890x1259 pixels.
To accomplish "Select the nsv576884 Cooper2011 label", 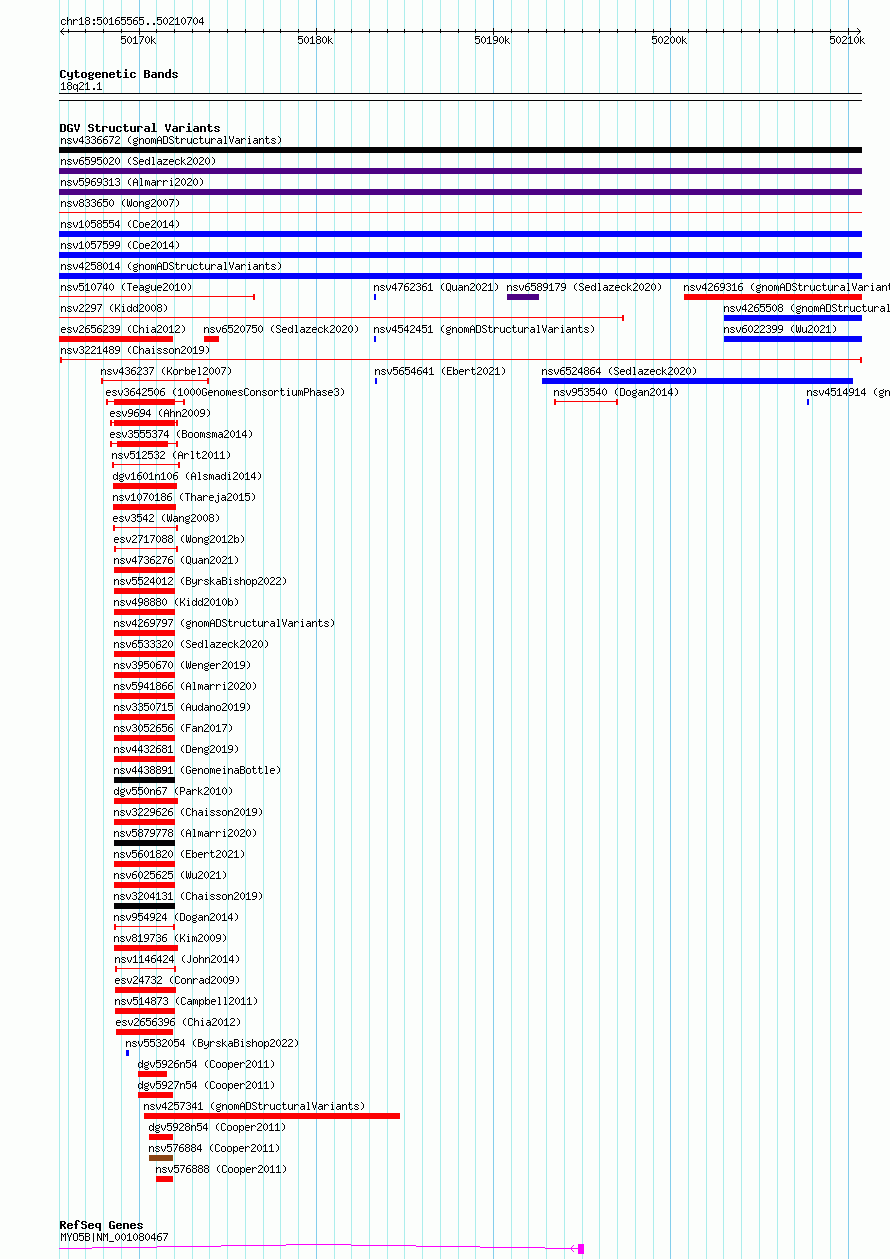I will [215, 1148].
